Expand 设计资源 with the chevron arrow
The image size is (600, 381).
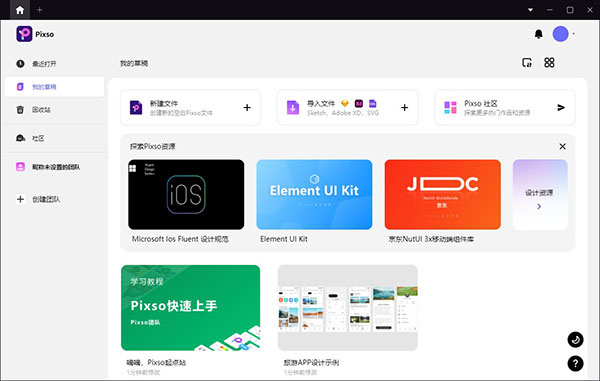click(539, 206)
